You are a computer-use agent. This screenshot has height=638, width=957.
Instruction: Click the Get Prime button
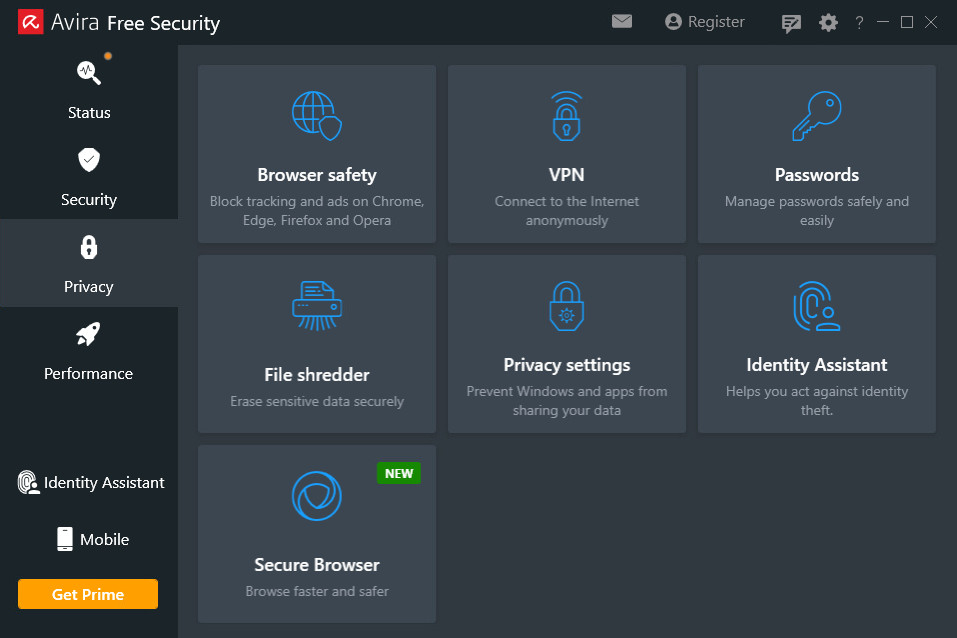(88, 594)
